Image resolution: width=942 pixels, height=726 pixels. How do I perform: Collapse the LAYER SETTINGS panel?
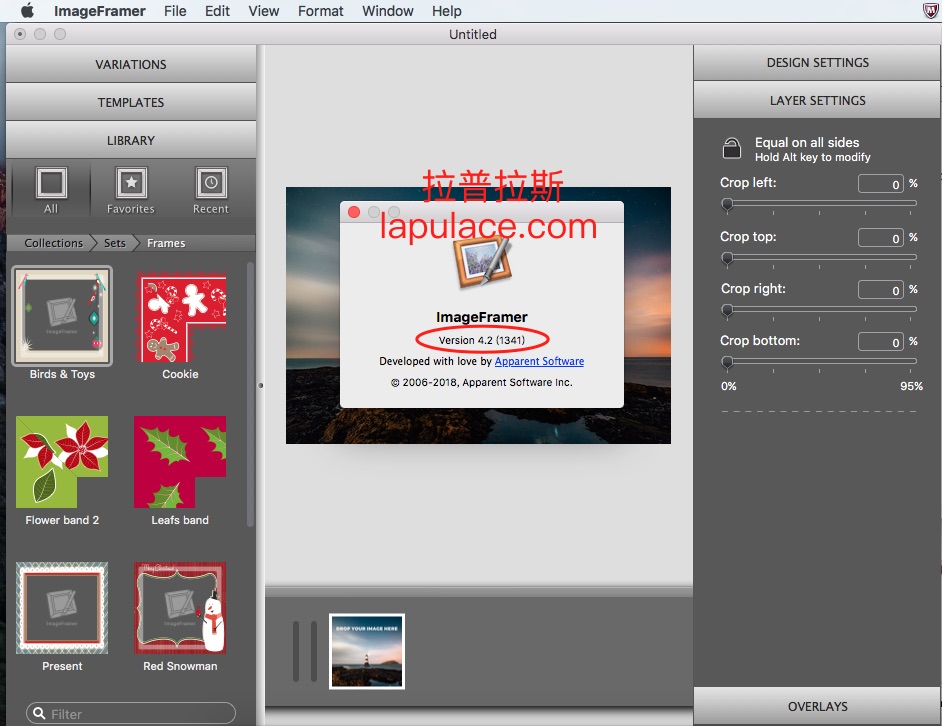(x=817, y=100)
